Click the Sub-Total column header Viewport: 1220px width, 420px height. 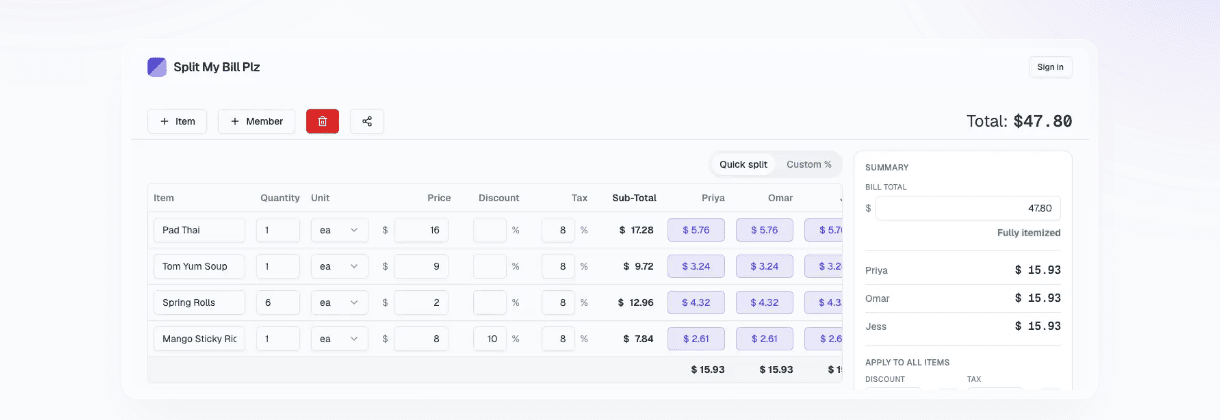tap(634, 198)
